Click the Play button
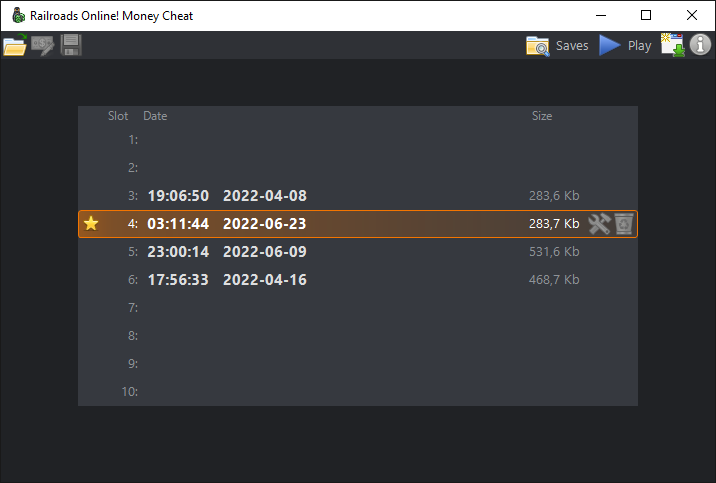Screen dimensions: 716x483 coord(625,46)
